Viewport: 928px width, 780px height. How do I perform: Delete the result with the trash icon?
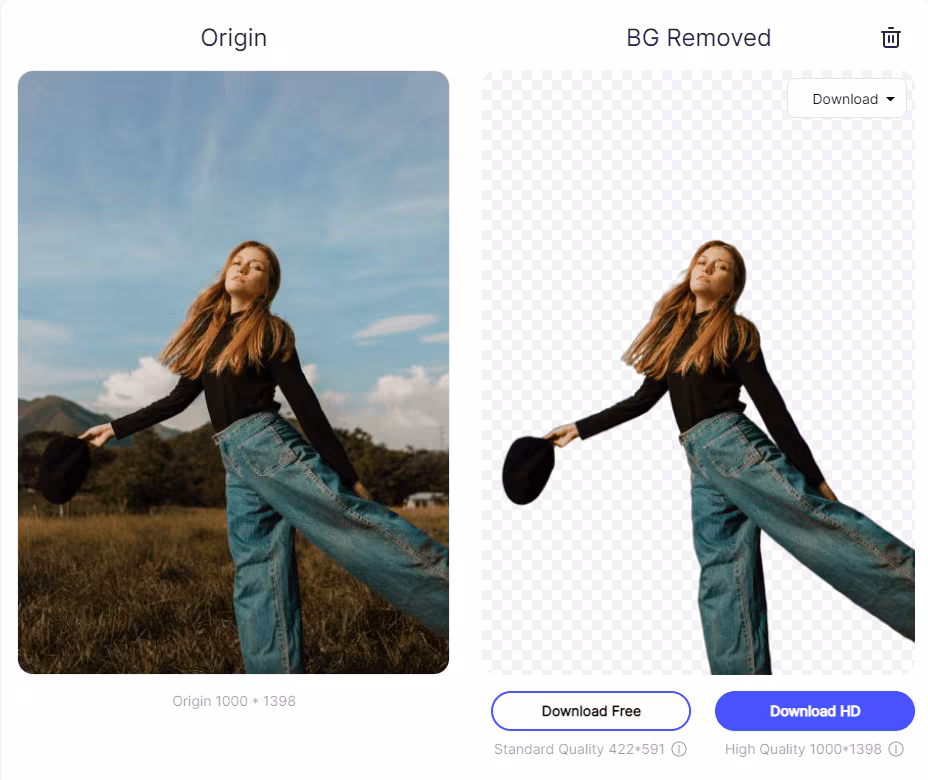point(891,38)
